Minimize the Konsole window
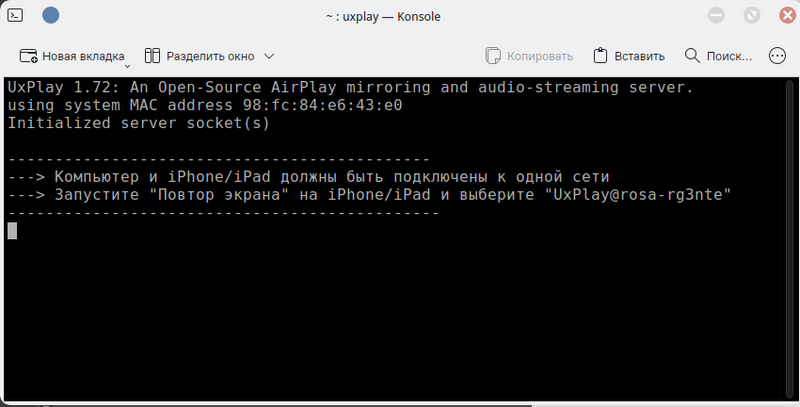 point(717,16)
